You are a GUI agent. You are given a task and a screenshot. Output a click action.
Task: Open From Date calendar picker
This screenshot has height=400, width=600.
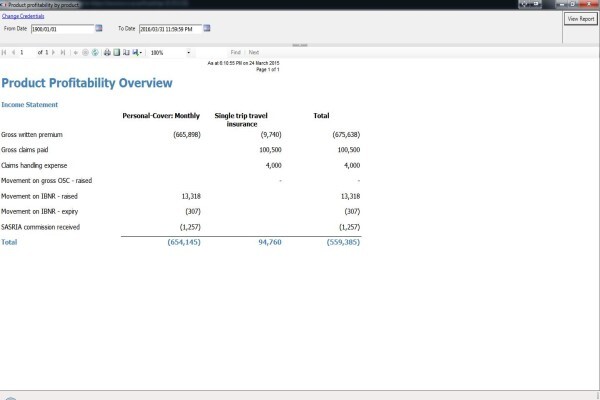point(99,28)
